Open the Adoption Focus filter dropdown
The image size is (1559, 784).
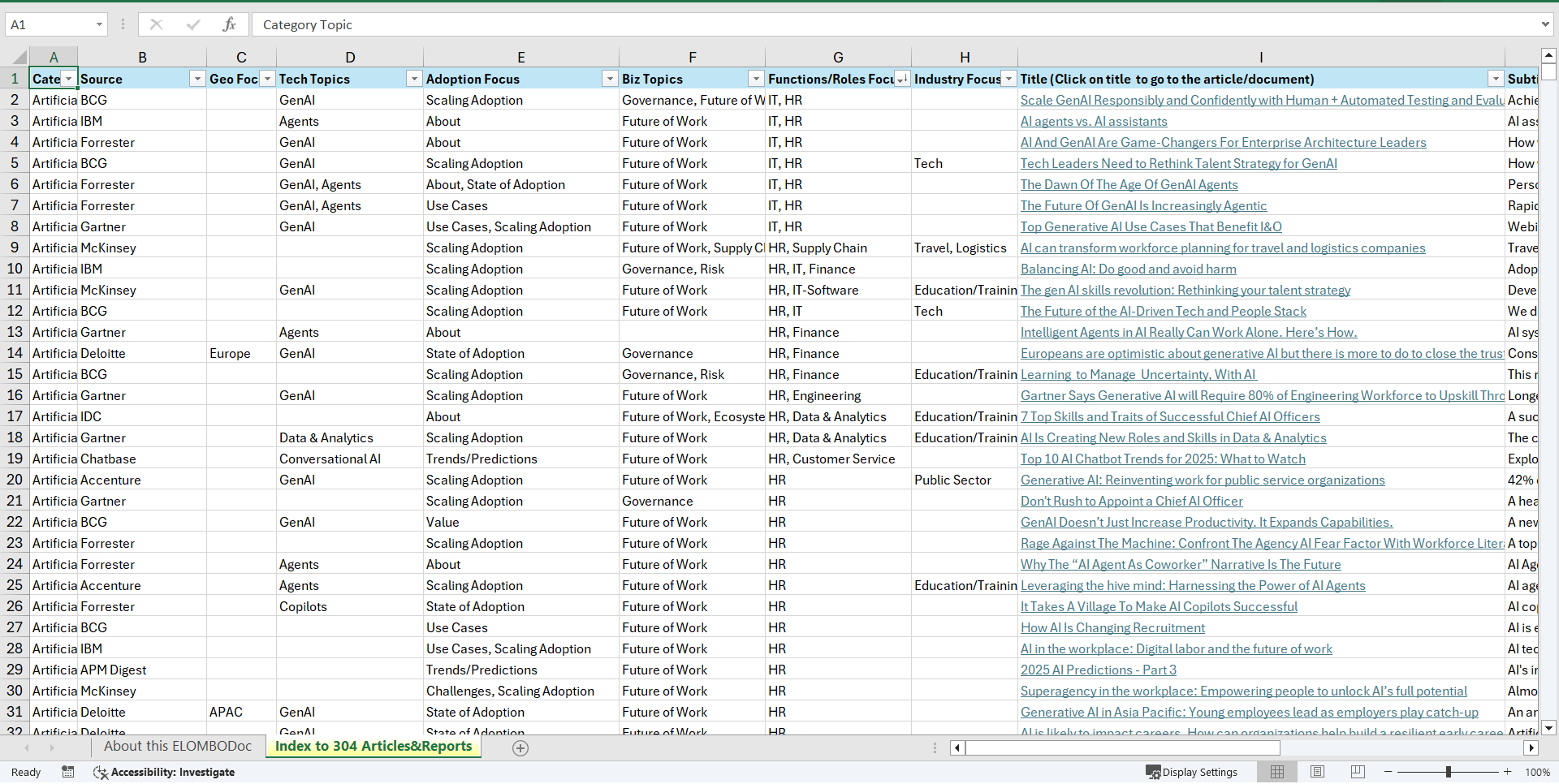tap(610, 79)
